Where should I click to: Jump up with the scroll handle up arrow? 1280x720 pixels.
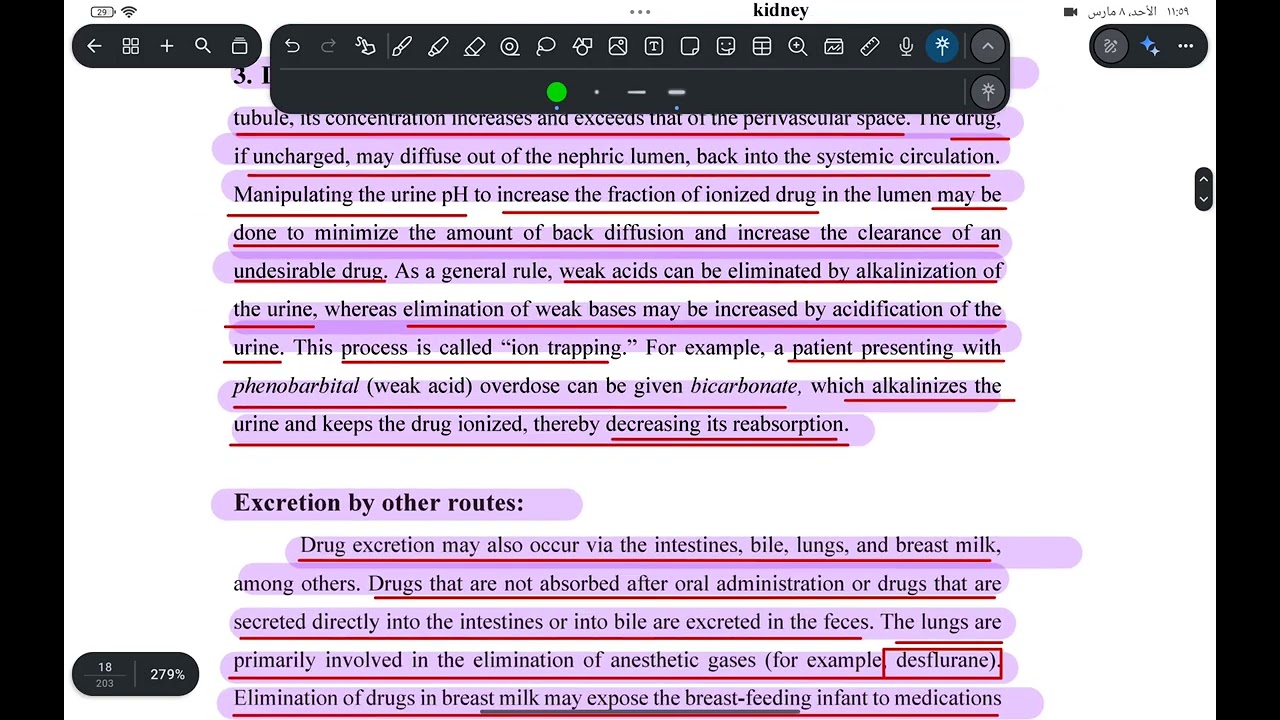pos(1204,179)
